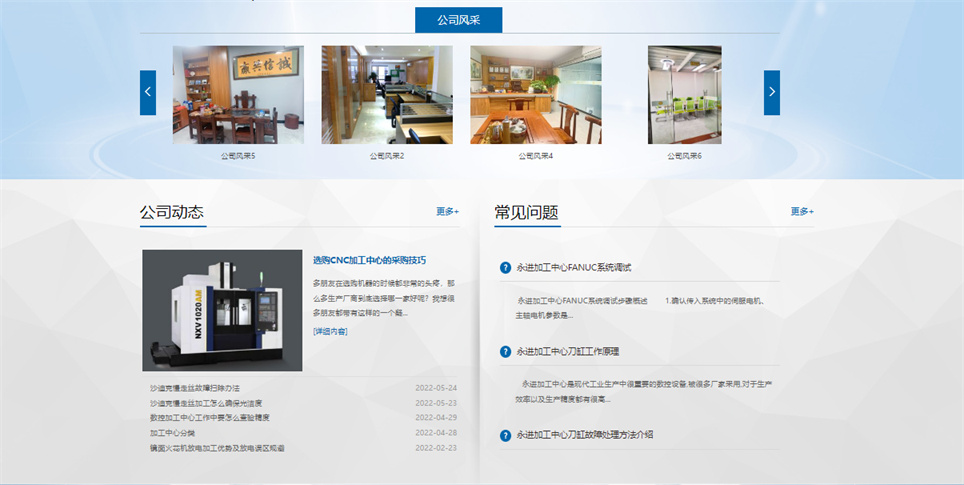Select the 公司风采4 photo thumbnail
This screenshot has width=964, height=485.
coord(536,95)
